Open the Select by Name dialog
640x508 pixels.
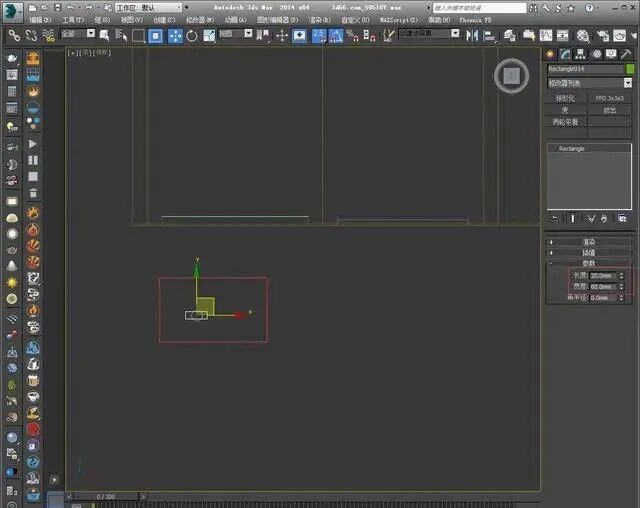(121, 36)
